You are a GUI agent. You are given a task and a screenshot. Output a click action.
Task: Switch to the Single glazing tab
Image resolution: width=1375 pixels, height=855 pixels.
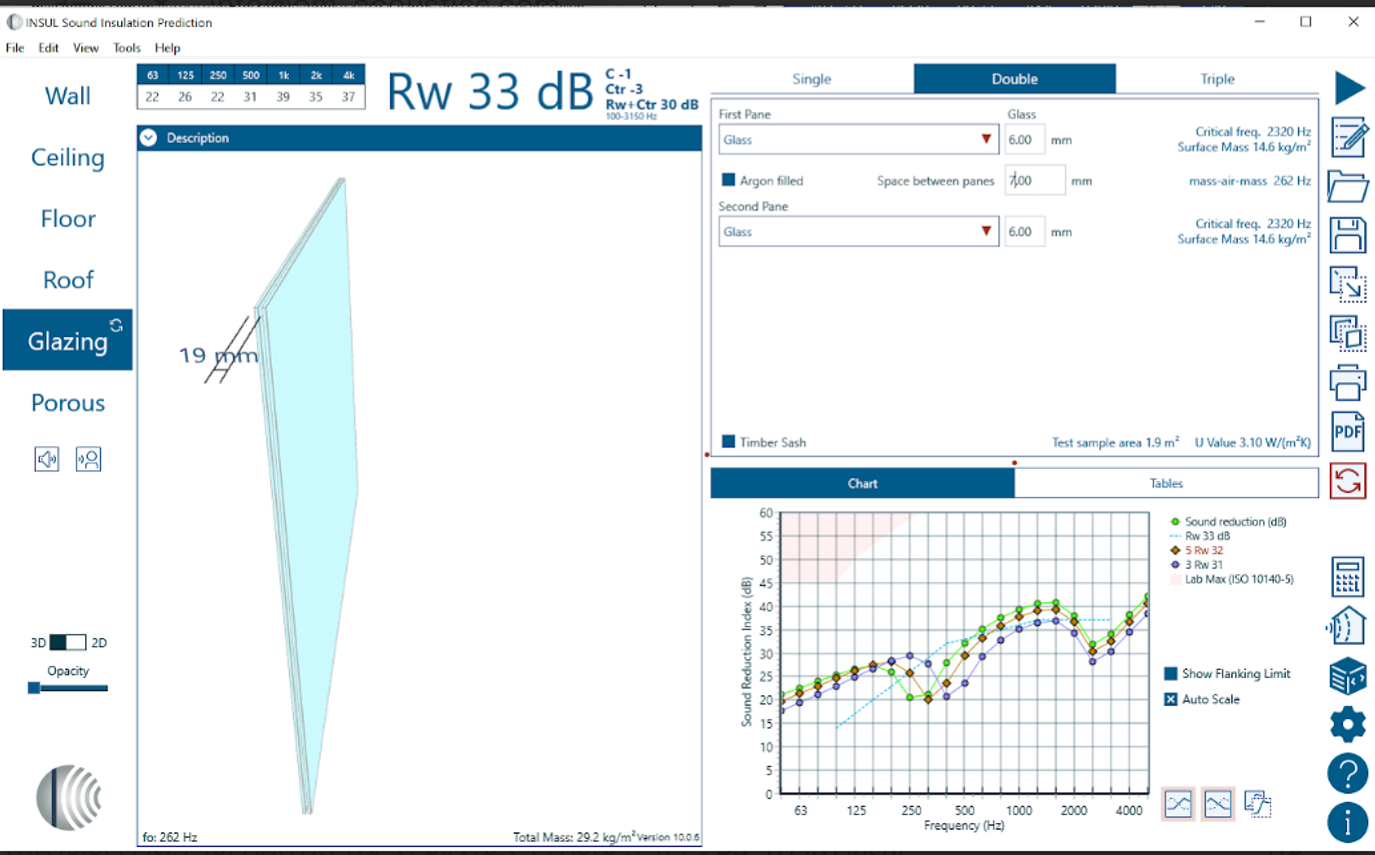click(812, 79)
